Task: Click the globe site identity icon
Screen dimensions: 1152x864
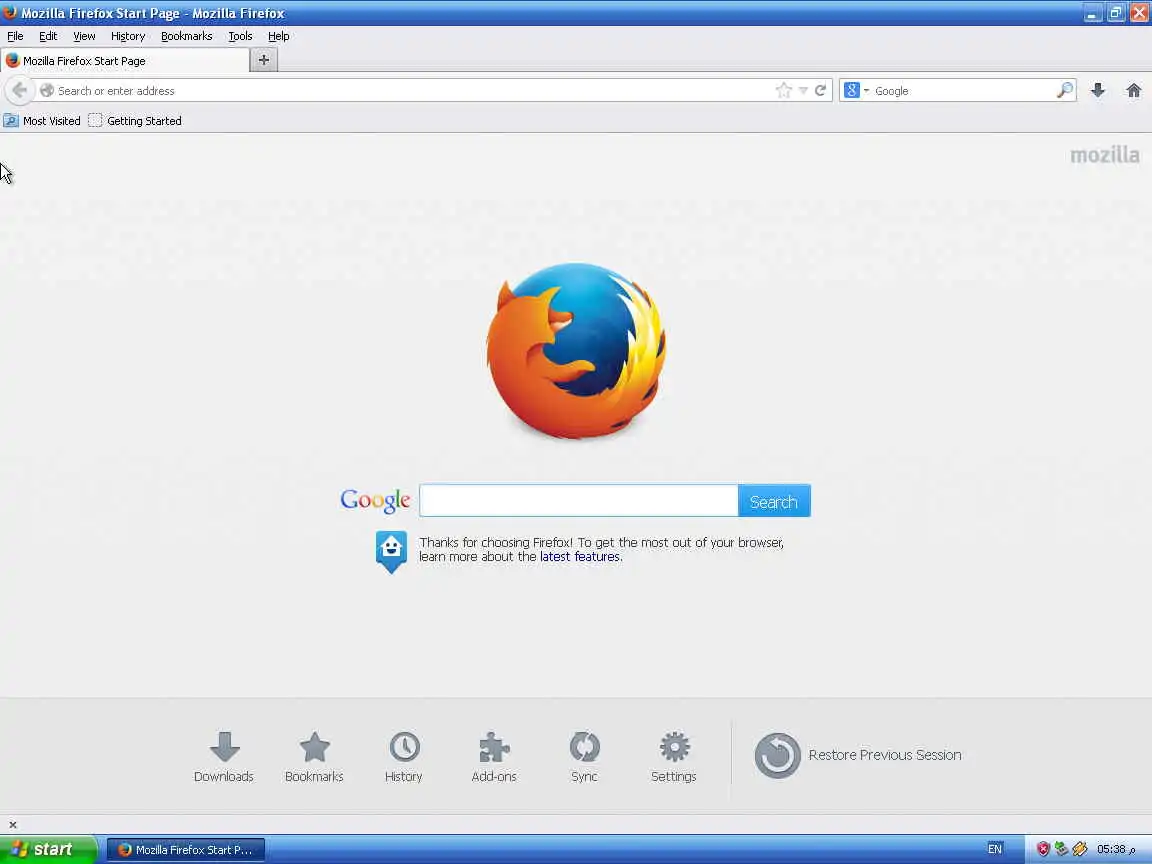Action: (x=47, y=90)
